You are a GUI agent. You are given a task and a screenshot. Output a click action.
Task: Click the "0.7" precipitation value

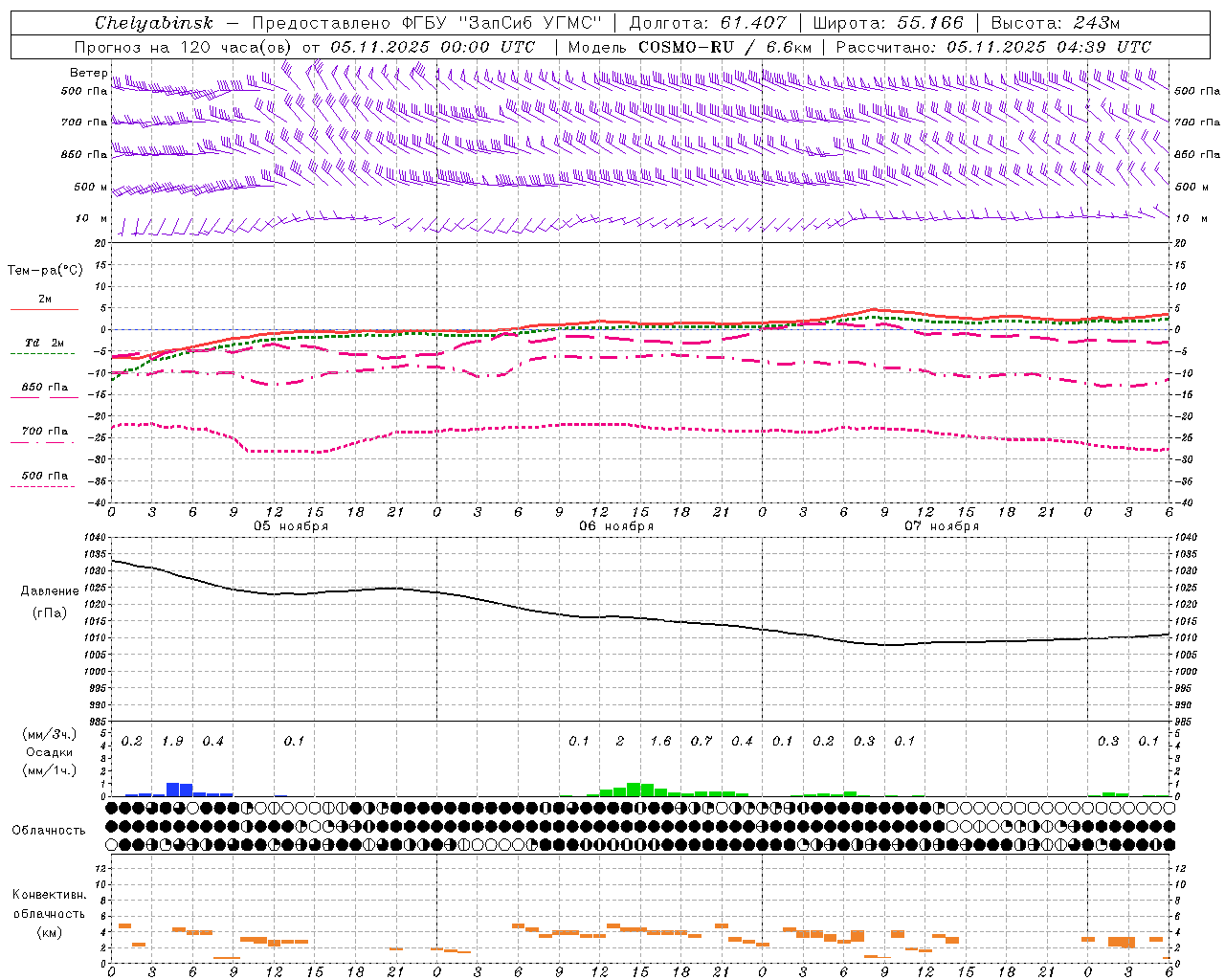pos(702,742)
